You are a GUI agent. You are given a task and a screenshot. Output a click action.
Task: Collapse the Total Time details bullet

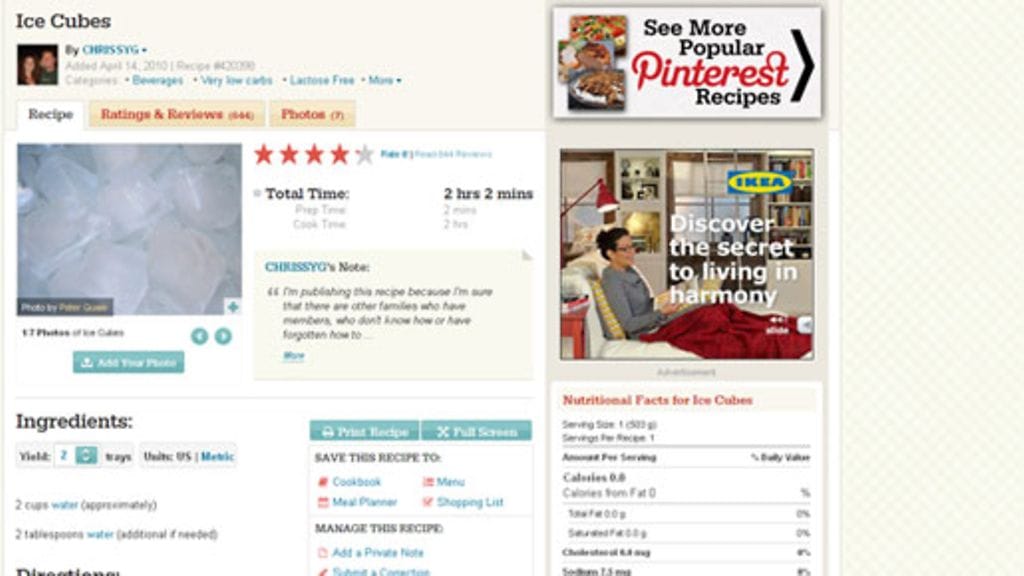tap(257, 193)
